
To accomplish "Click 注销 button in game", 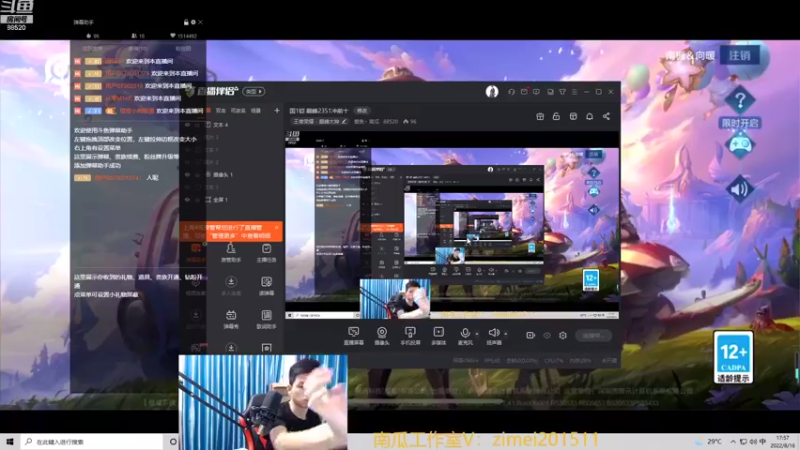I will [x=740, y=55].
